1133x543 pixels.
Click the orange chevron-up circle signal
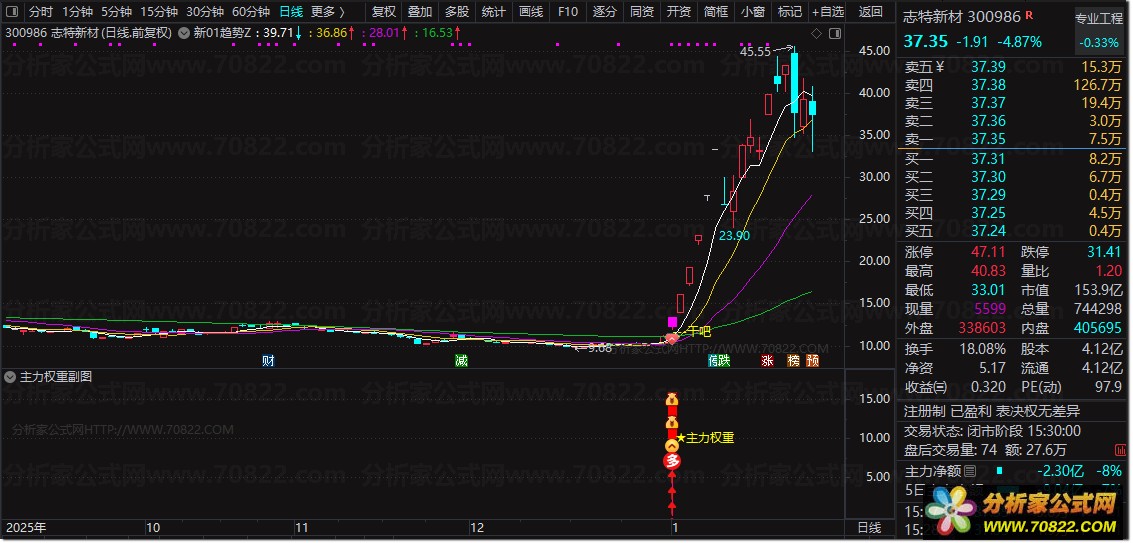[672, 445]
